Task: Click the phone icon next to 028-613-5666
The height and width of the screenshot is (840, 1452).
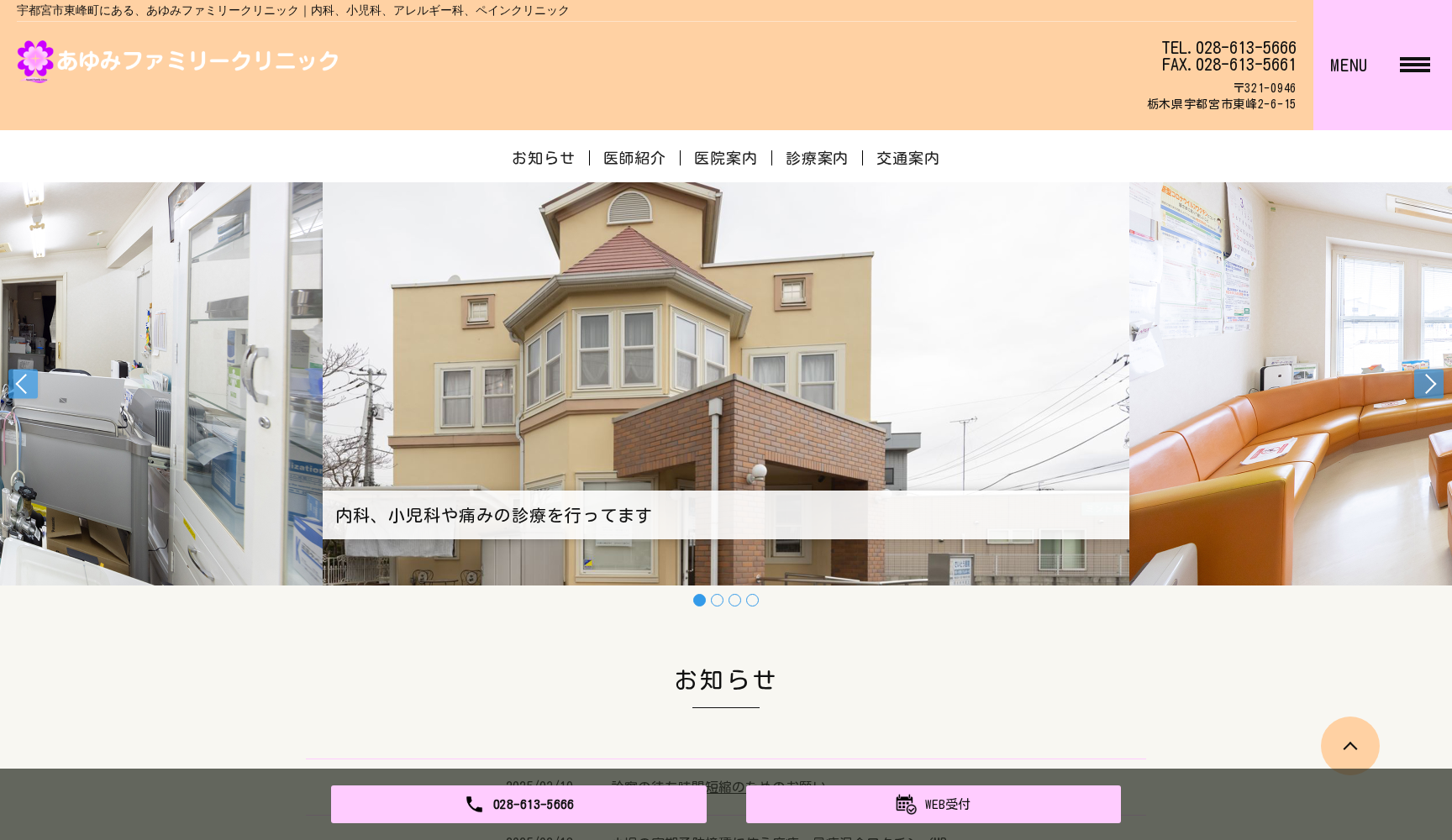Action: click(x=474, y=804)
